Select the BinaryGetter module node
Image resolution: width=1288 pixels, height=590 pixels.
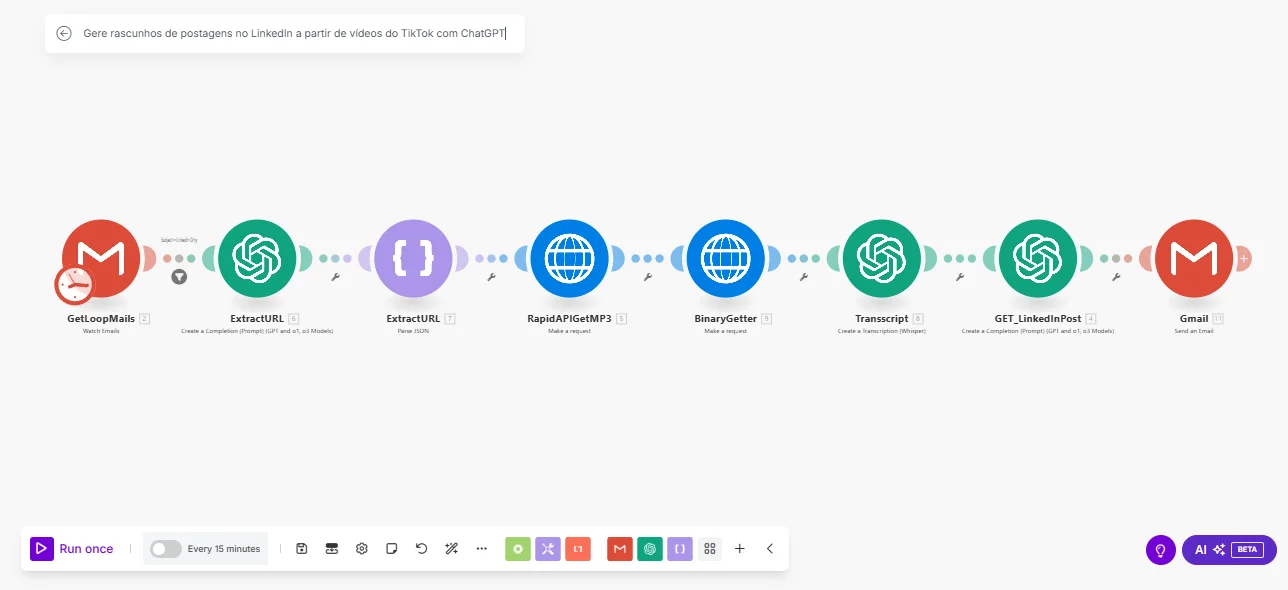tap(725, 259)
